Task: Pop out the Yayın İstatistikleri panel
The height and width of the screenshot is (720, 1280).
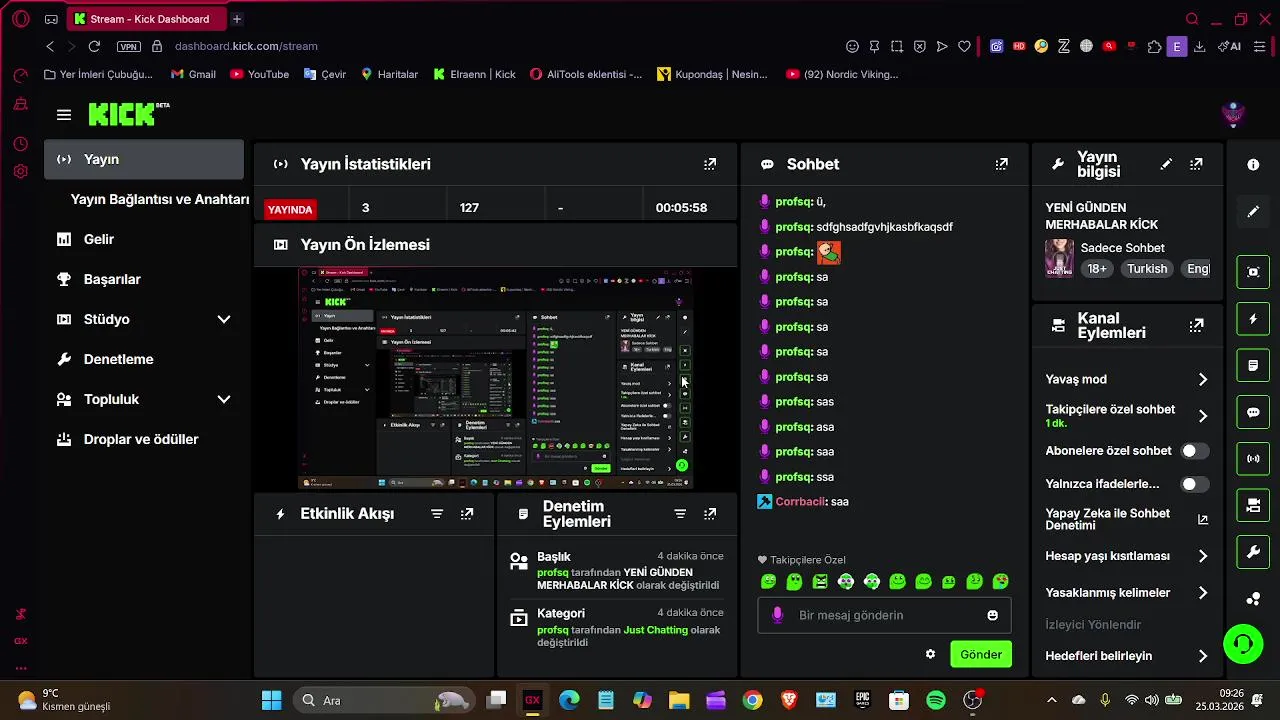Action: click(x=710, y=164)
